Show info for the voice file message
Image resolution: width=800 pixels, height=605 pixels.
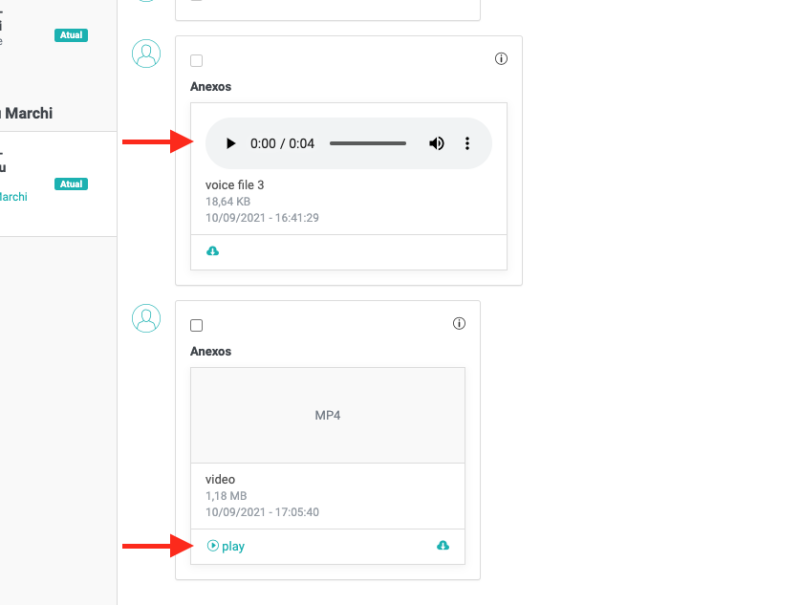(501, 59)
